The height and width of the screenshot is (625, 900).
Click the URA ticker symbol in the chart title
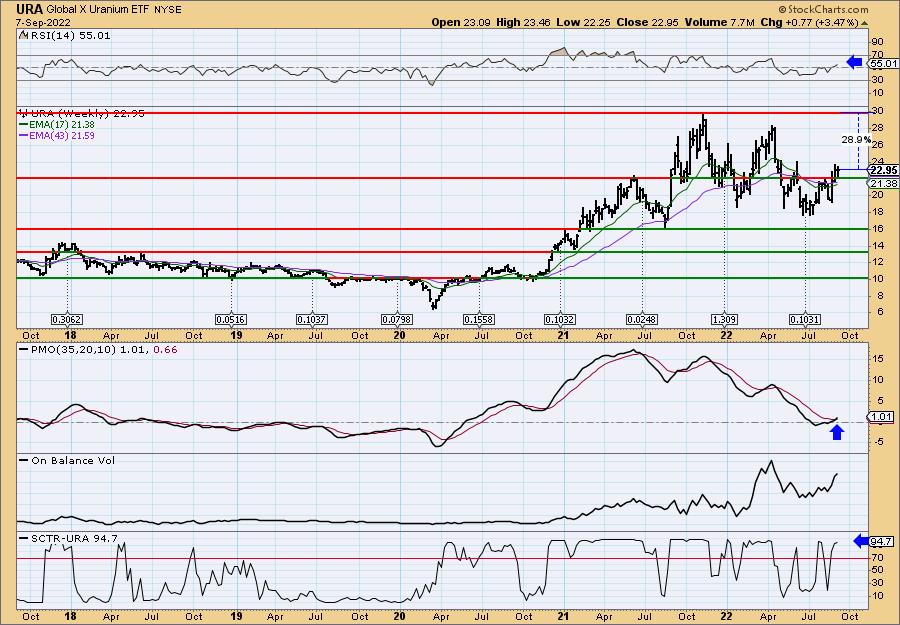pos(30,9)
